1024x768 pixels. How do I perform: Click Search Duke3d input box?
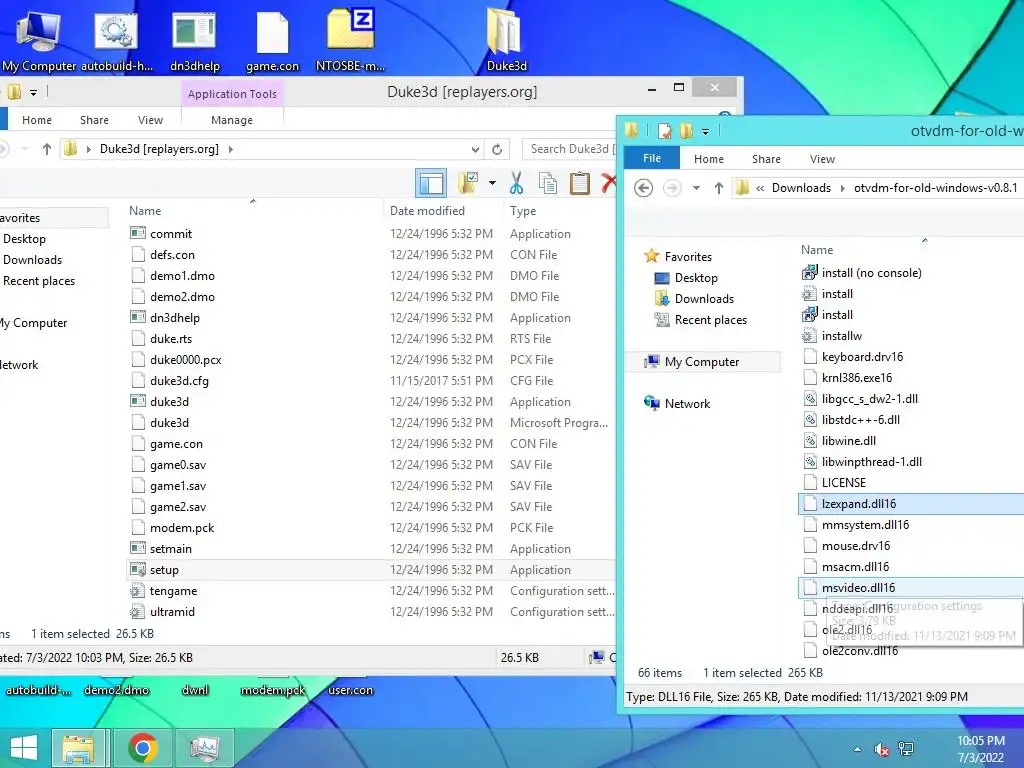point(570,149)
